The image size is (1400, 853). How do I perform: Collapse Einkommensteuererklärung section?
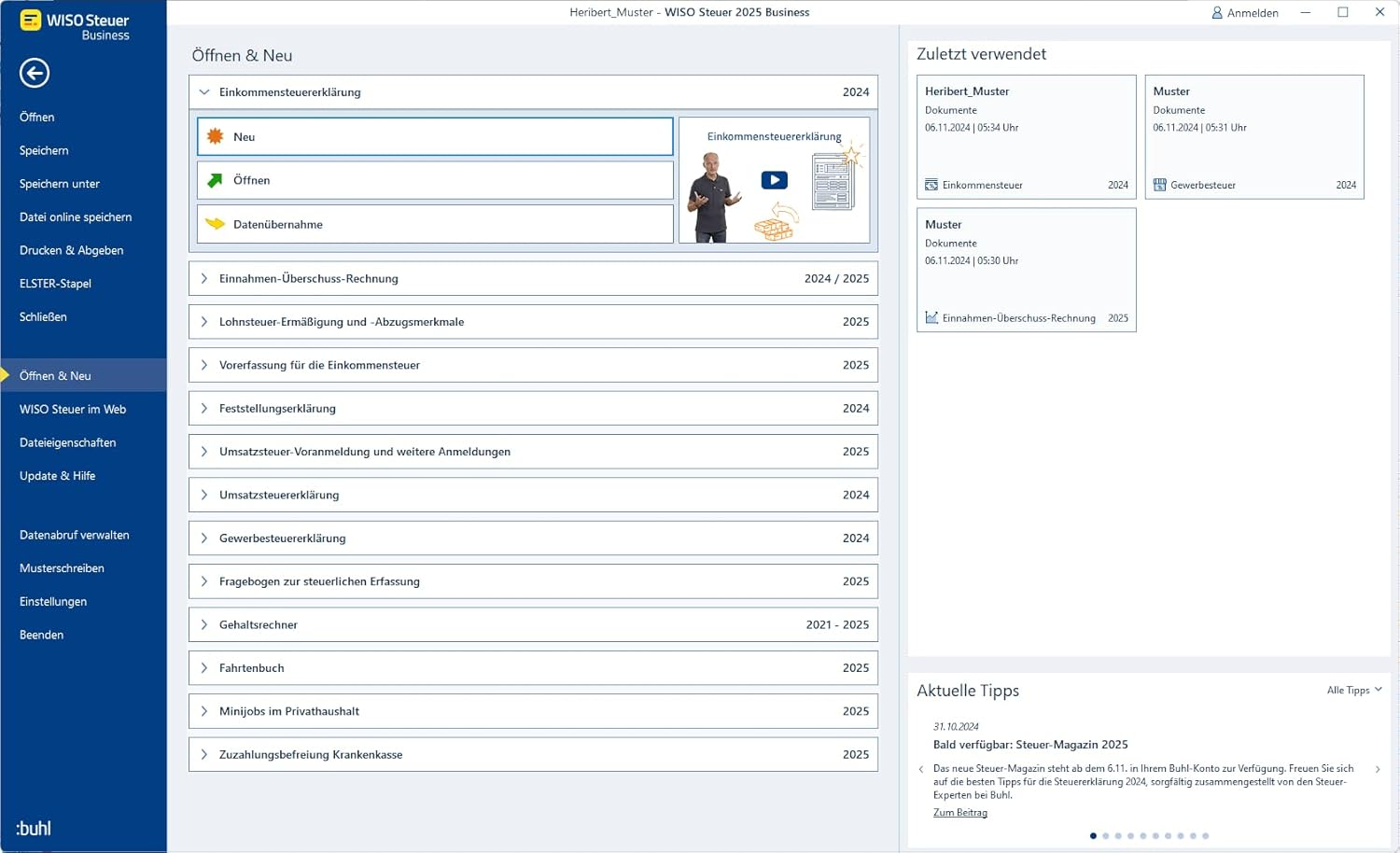pyautogui.click(x=204, y=92)
